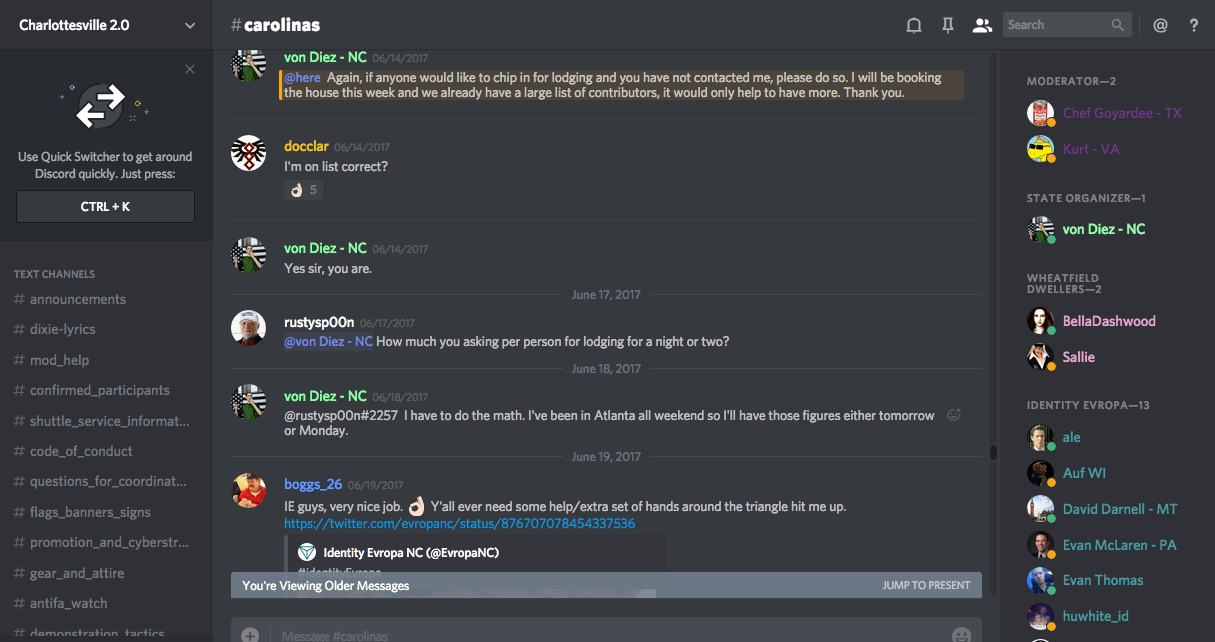Click in the Search field
Image resolution: width=1215 pixels, height=642 pixels.
click(x=1056, y=25)
